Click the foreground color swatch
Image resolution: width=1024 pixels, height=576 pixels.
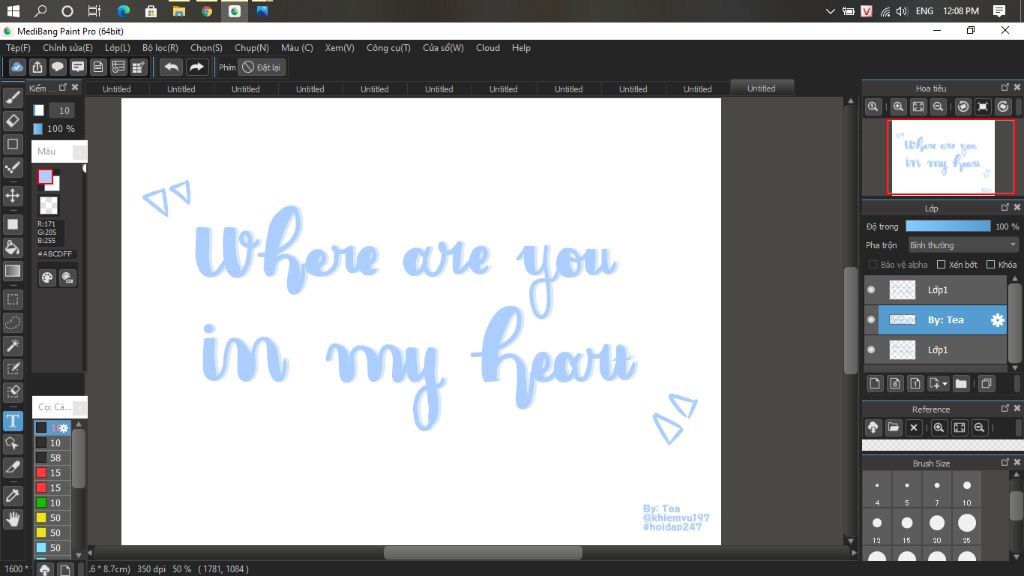tap(45, 176)
